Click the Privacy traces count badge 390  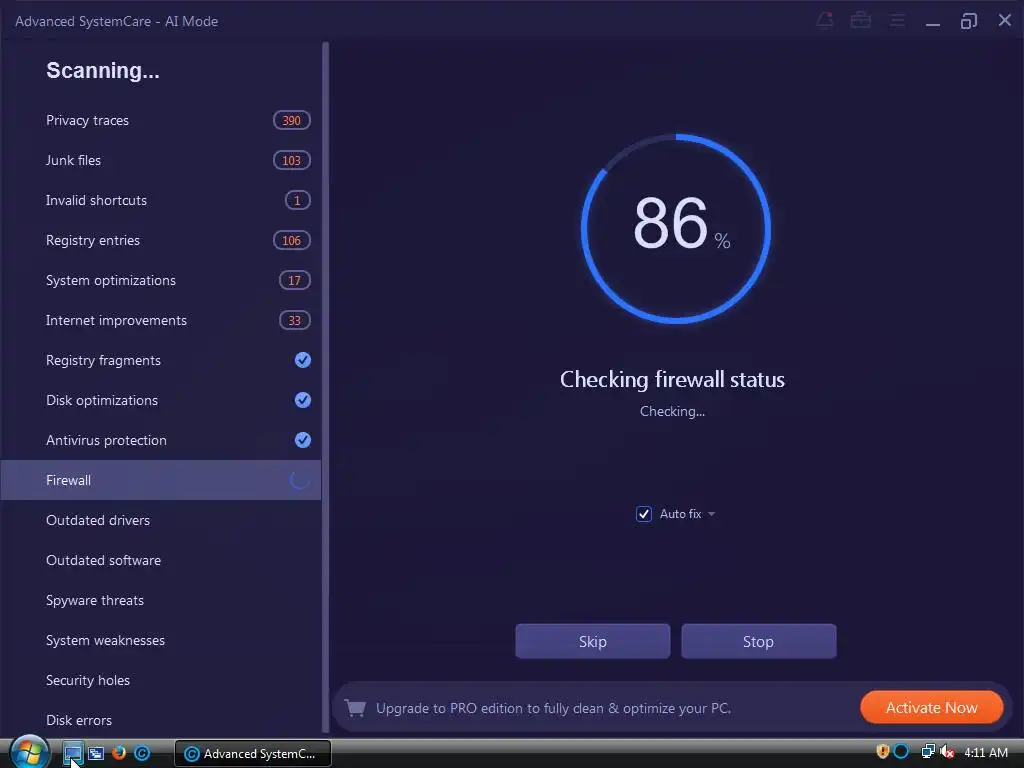[x=291, y=120]
